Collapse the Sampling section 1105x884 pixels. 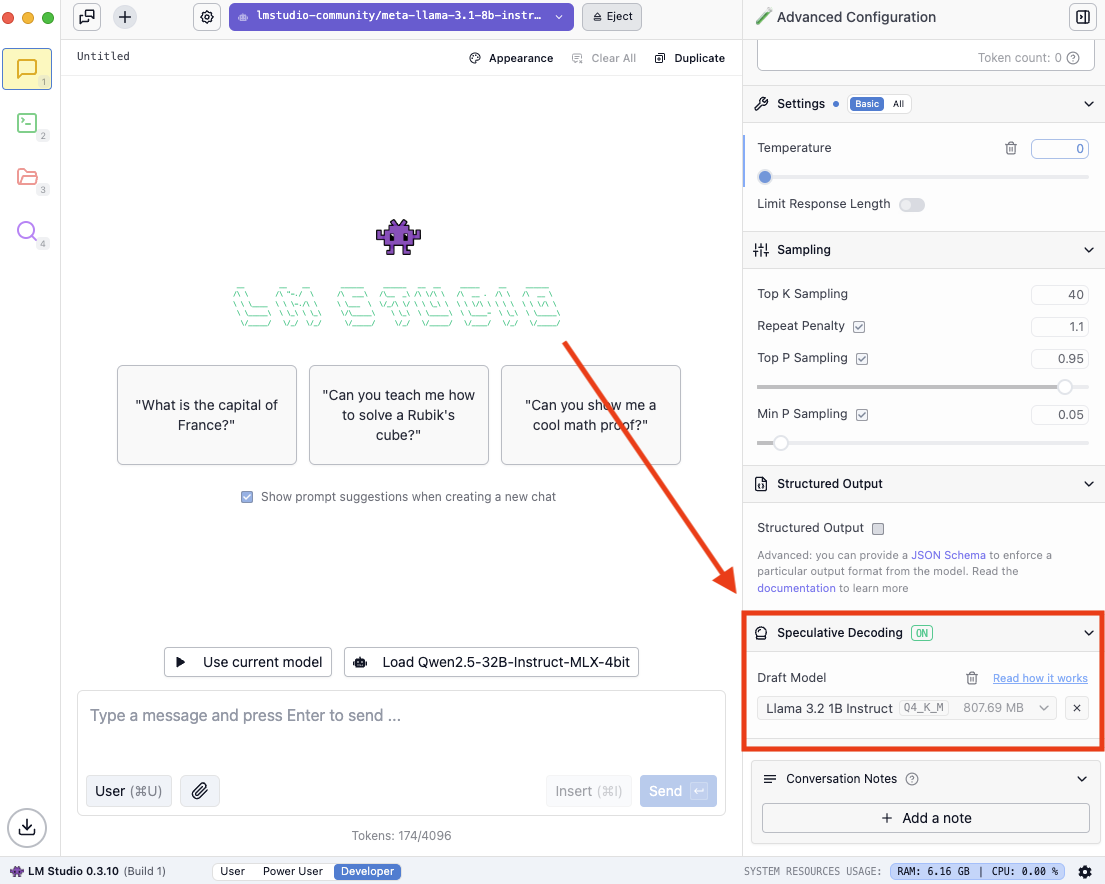(1089, 250)
